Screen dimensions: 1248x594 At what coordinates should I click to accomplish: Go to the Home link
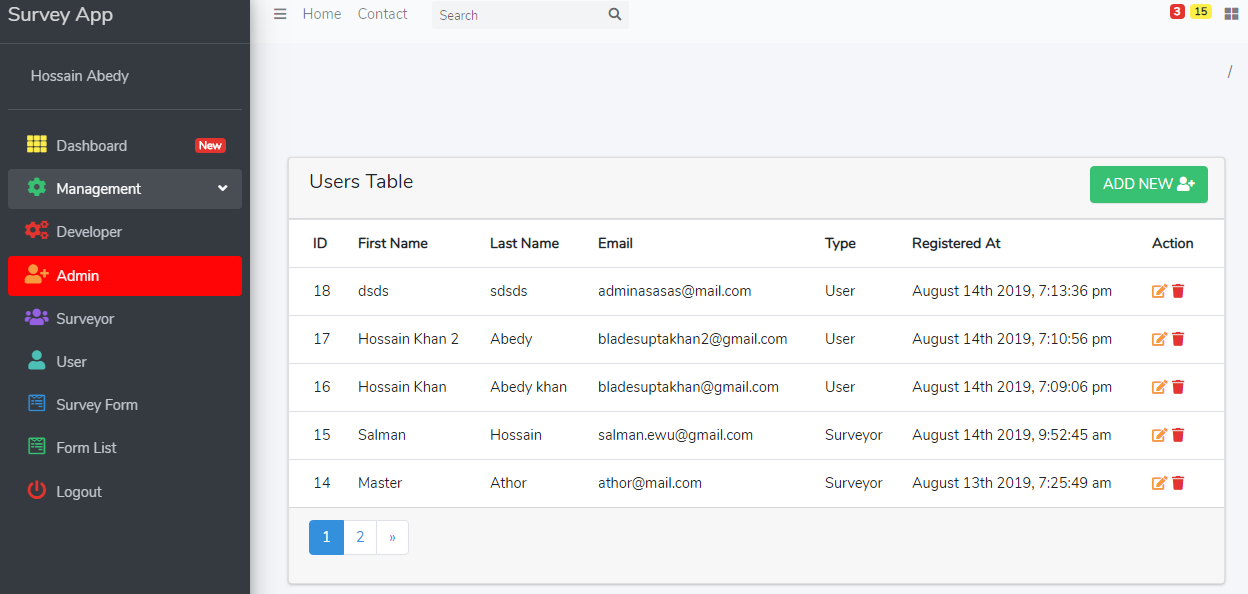pyautogui.click(x=322, y=14)
